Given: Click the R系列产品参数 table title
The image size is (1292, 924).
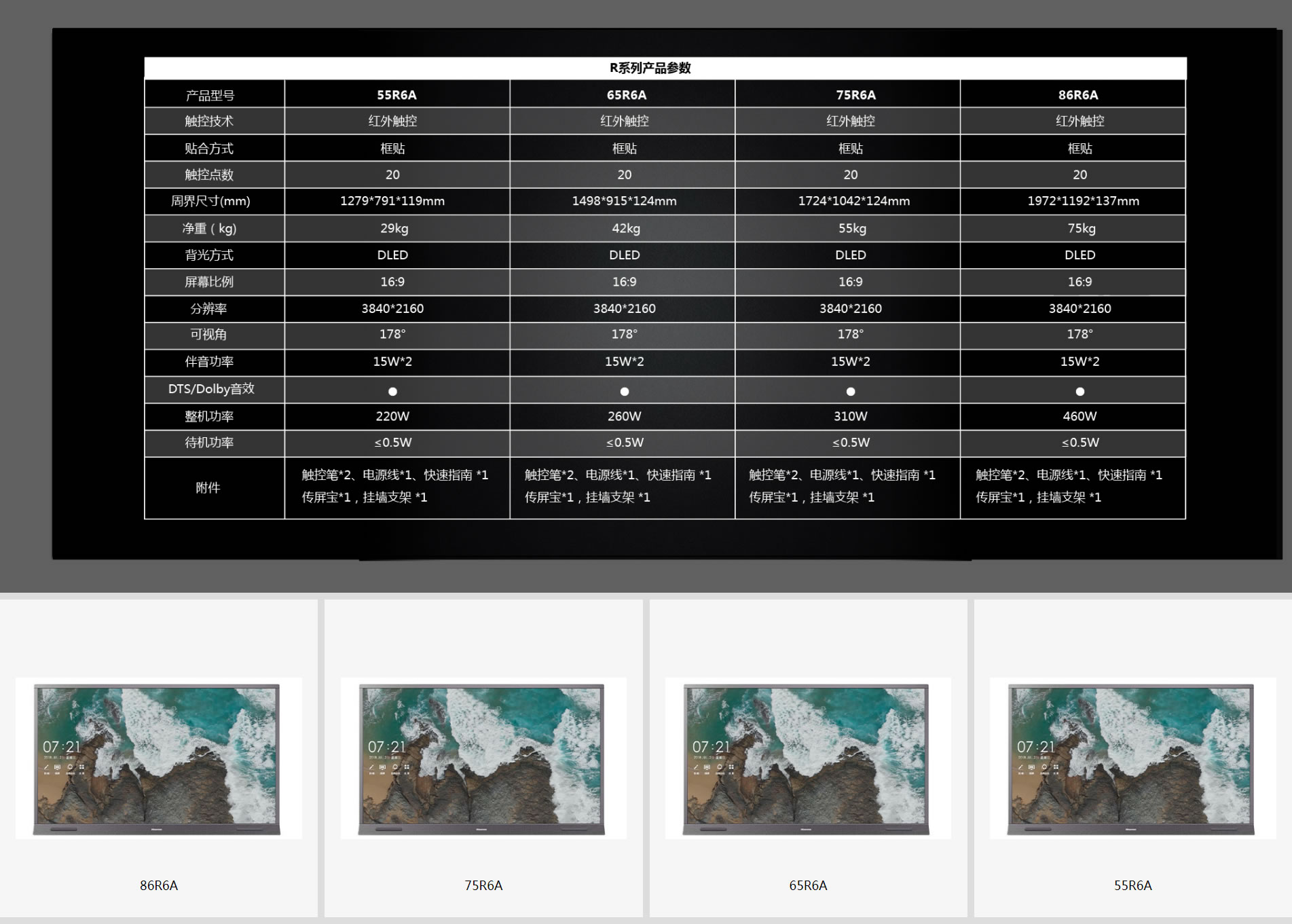Looking at the screenshot, I should 650,68.
